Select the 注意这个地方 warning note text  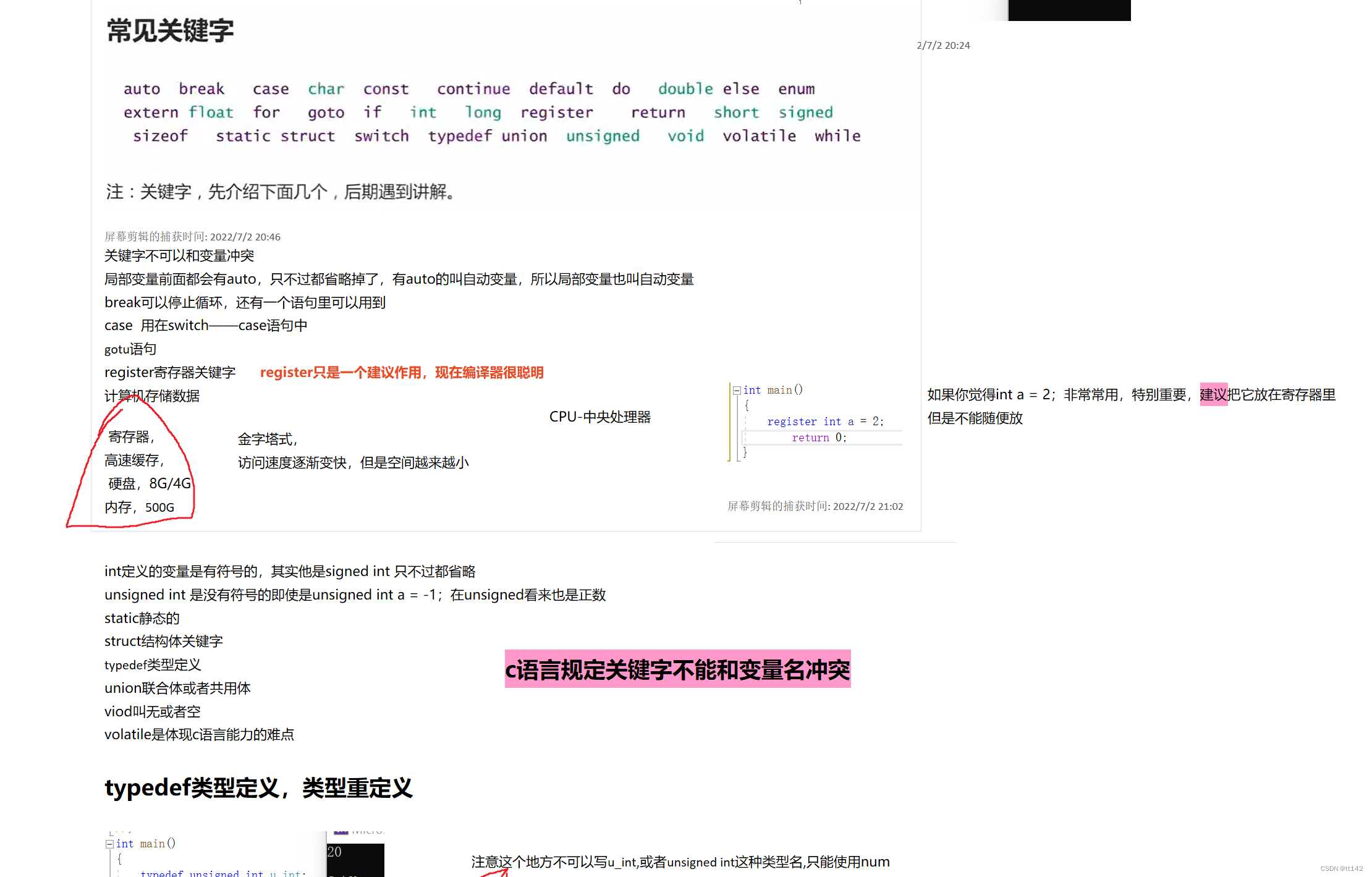[680, 862]
